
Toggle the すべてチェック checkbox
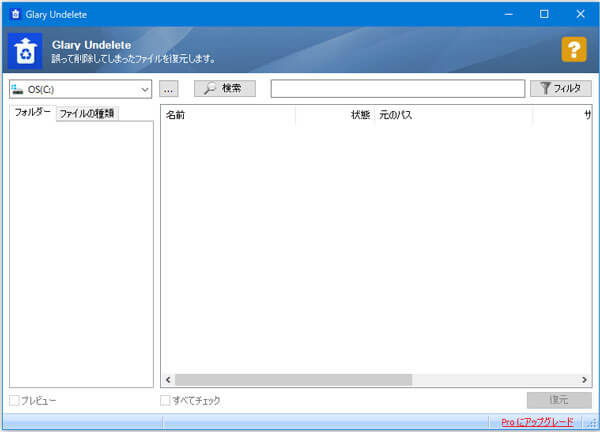click(x=166, y=401)
